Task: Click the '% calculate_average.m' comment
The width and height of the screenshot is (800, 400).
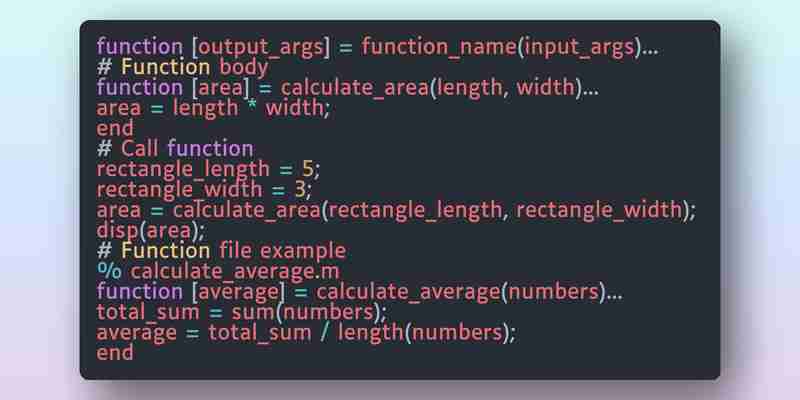Action: (218, 271)
